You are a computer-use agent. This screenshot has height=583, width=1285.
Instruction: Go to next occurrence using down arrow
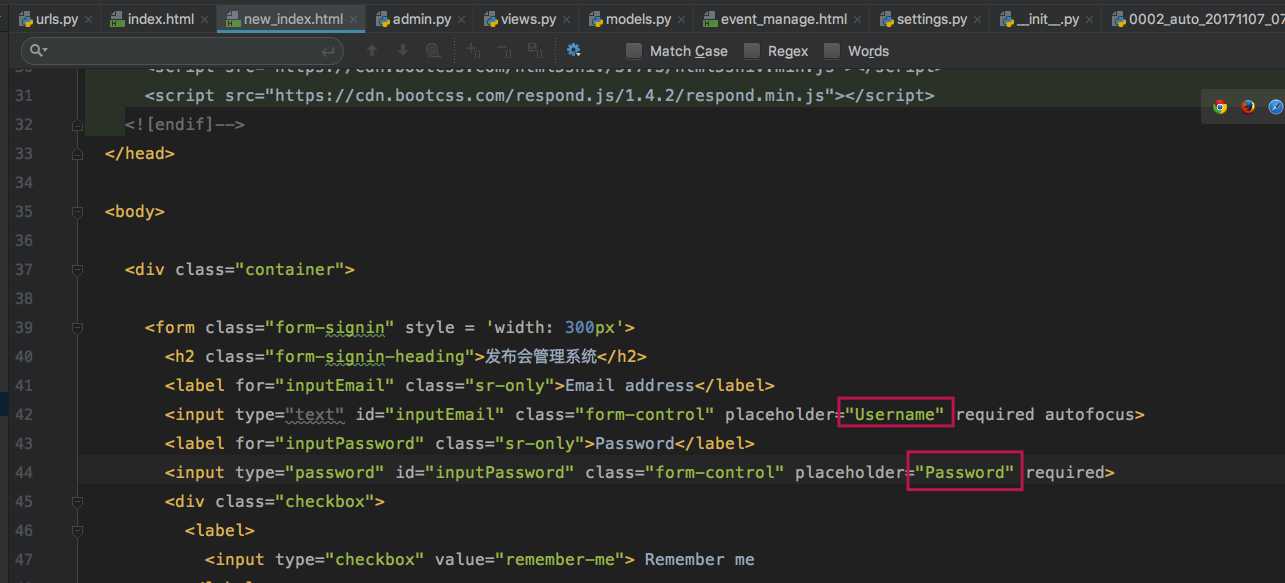[x=403, y=51]
